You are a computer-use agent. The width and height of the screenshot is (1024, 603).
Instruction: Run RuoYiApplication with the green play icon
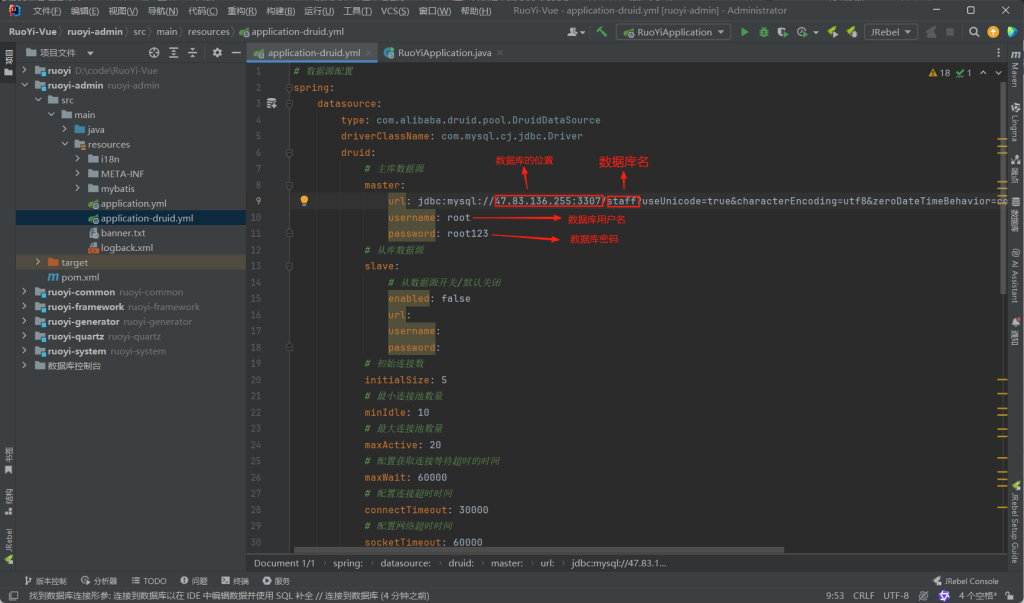pyautogui.click(x=744, y=32)
